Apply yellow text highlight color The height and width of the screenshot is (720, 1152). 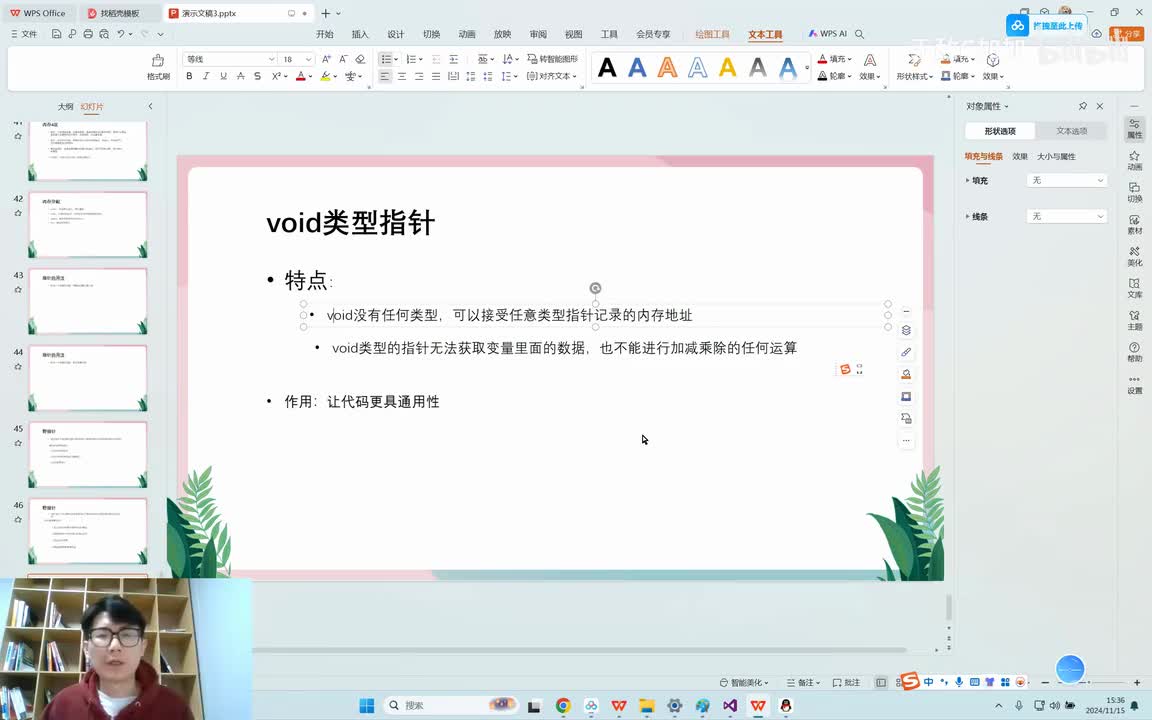(325, 76)
